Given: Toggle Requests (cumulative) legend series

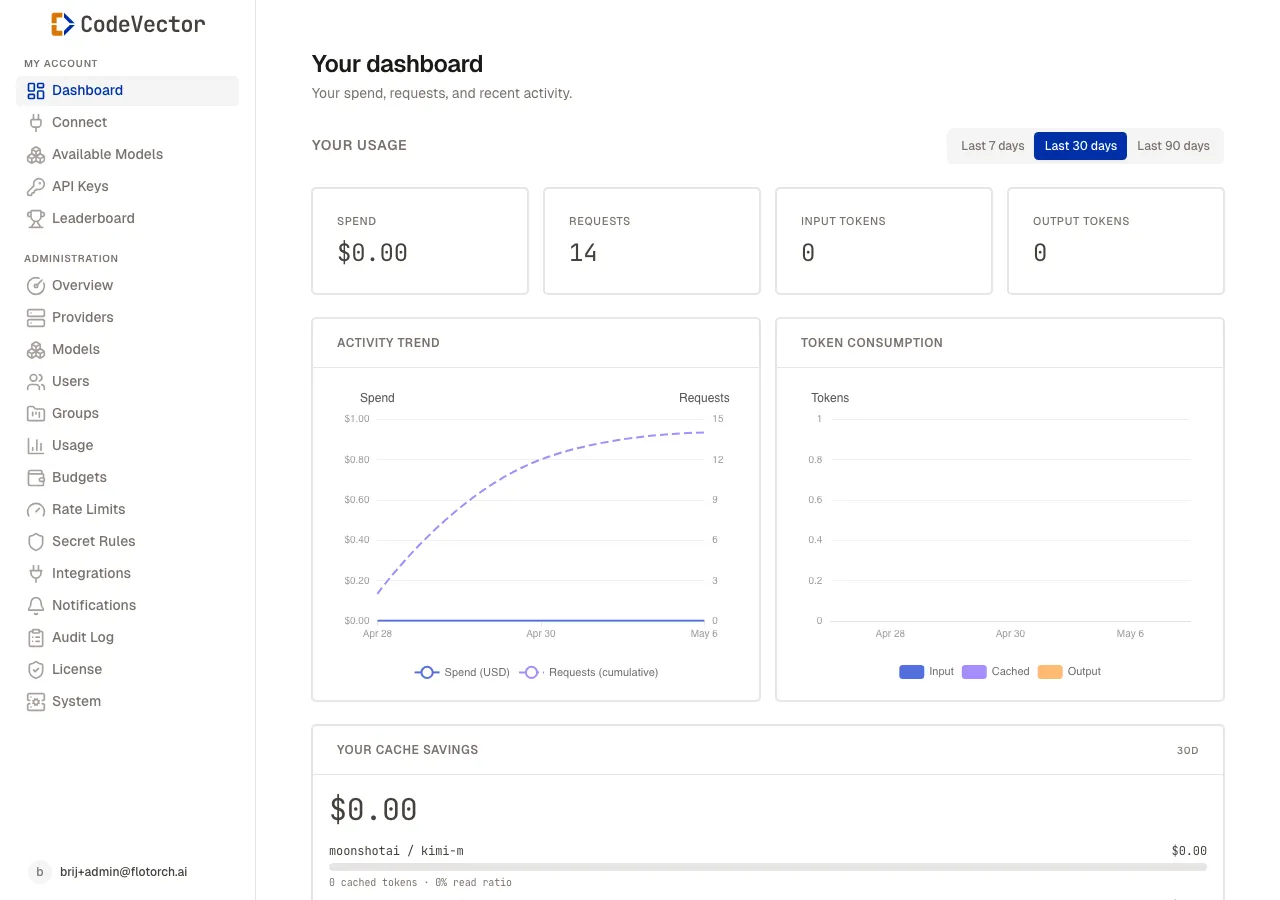Looking at the screenshot, I should (x=589, y=673).
